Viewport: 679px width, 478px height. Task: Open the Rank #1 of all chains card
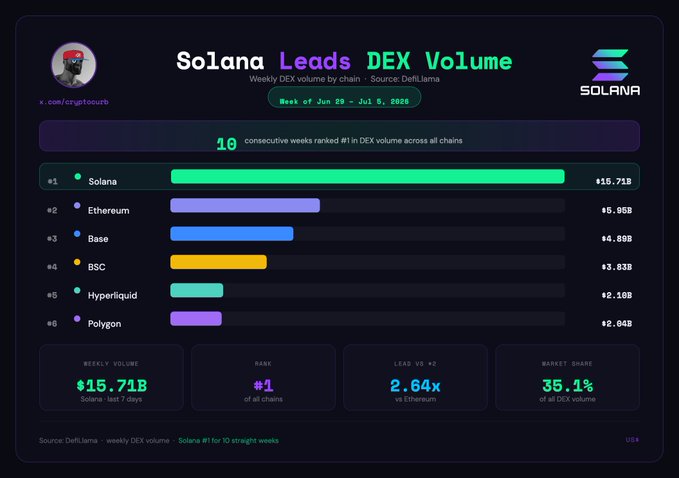tap(263, 378)
